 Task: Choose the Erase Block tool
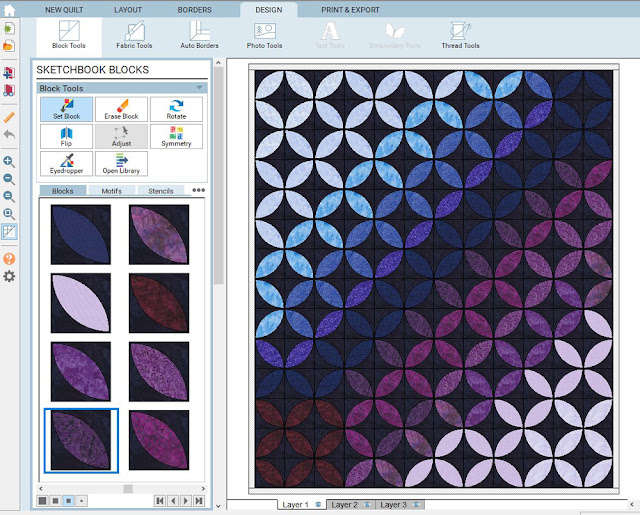click(x=121, y=109)
